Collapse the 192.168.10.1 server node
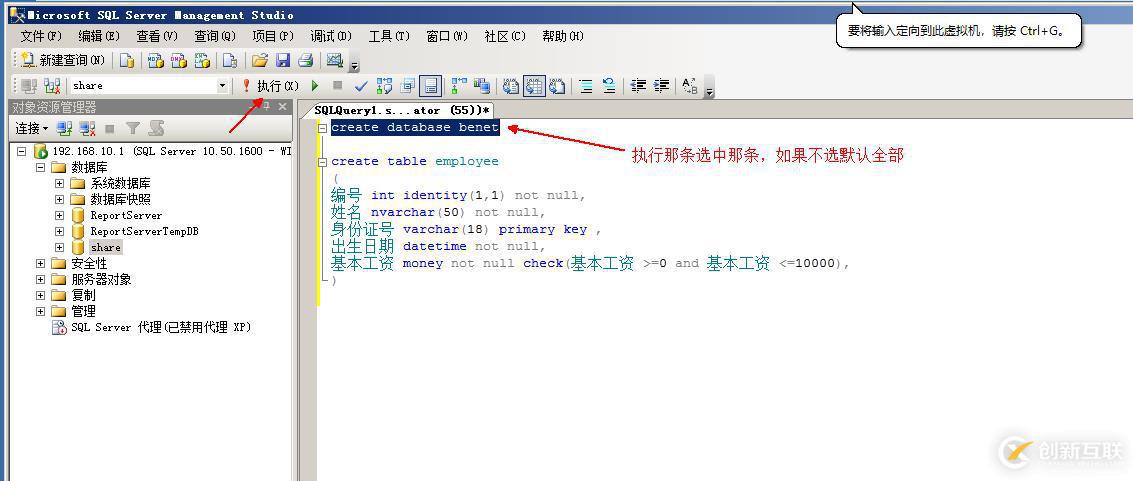This screenshot has width=1133, height=481. [21, 152]
